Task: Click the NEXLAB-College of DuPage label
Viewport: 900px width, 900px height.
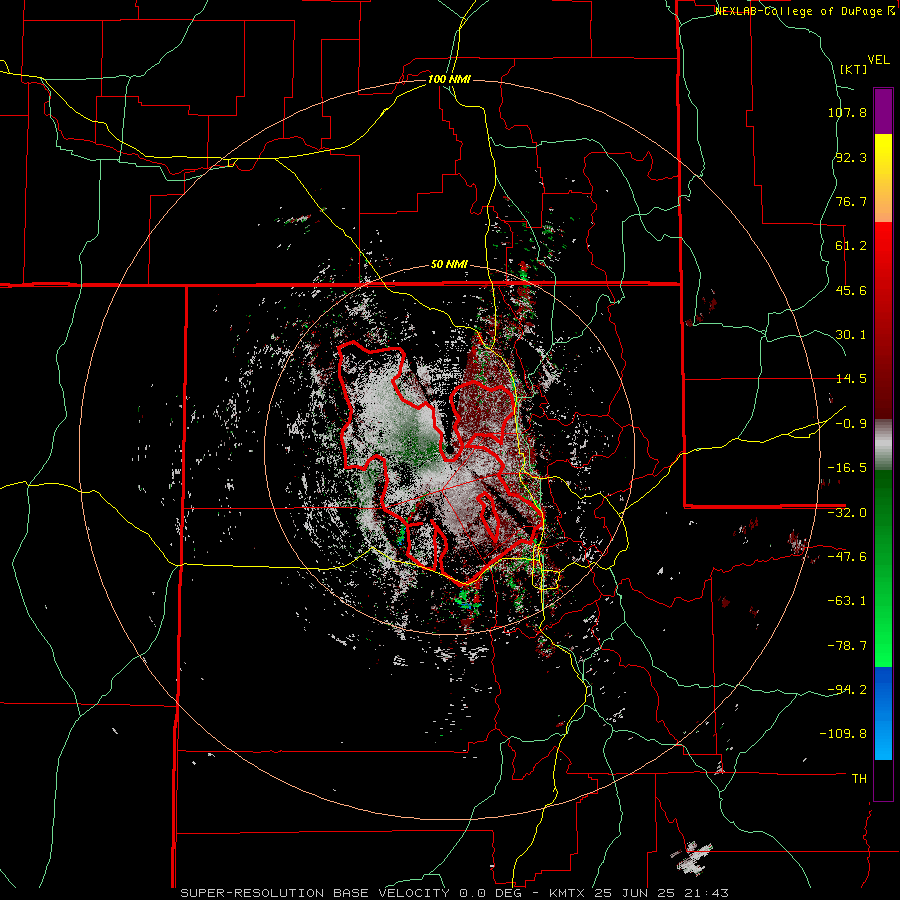Action: pyautogui.click(x=804, y=11)
